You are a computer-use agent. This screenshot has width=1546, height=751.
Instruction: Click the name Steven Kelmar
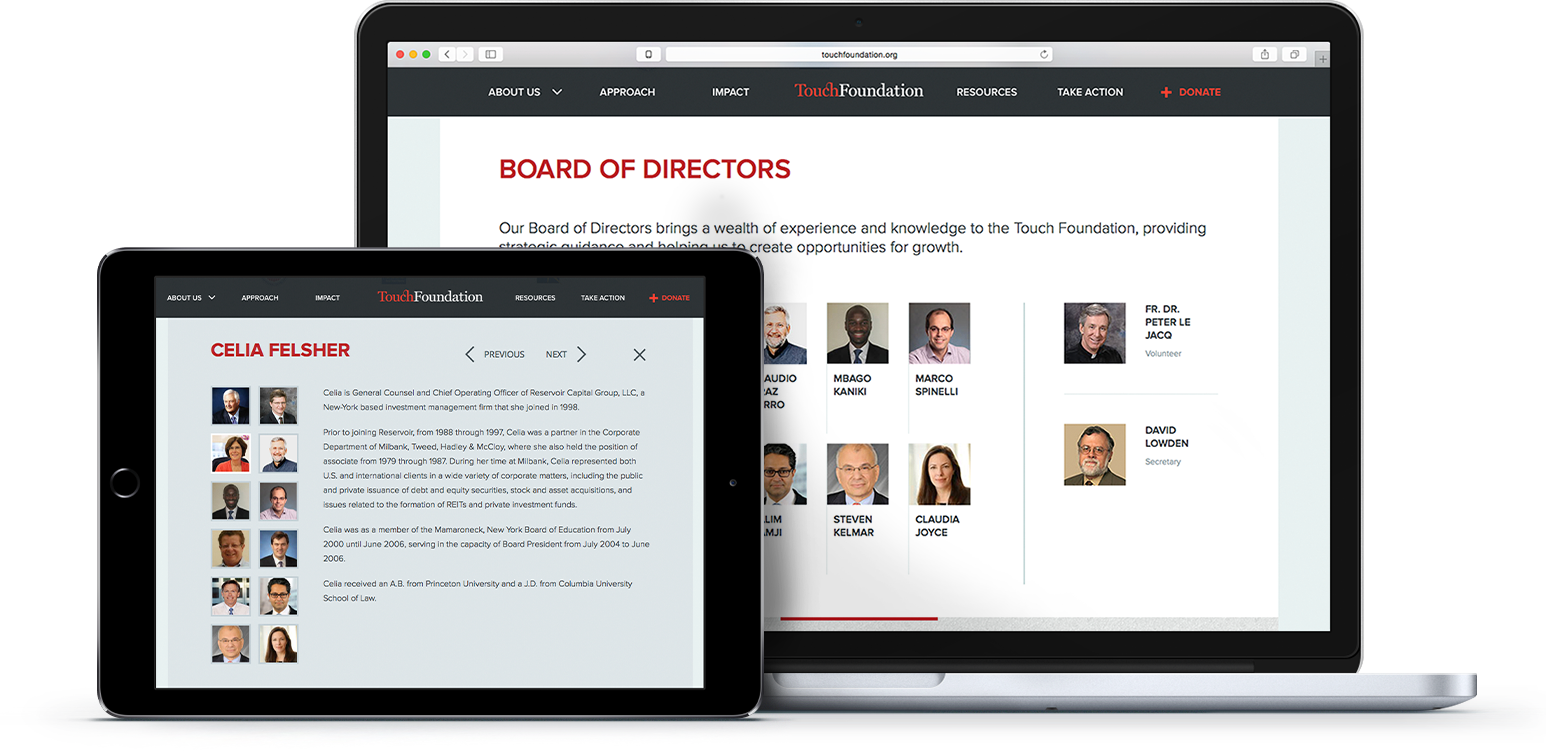tap(853, 526)
